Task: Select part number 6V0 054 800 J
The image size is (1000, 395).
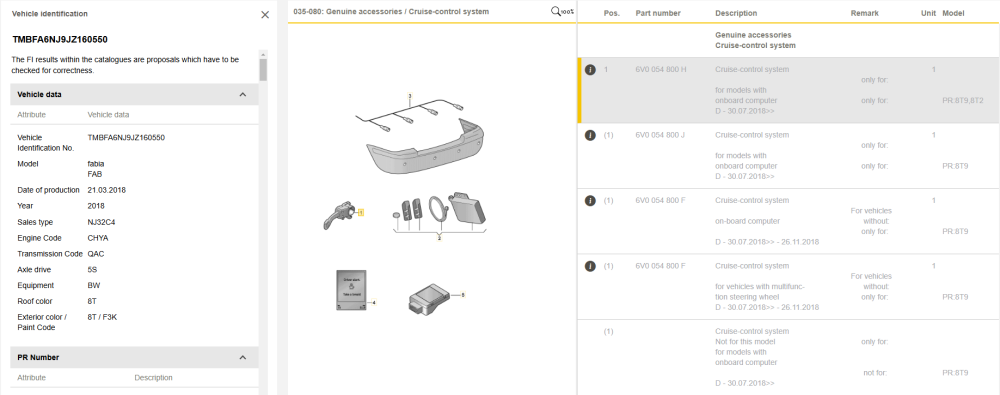Action: coord(660,135)
